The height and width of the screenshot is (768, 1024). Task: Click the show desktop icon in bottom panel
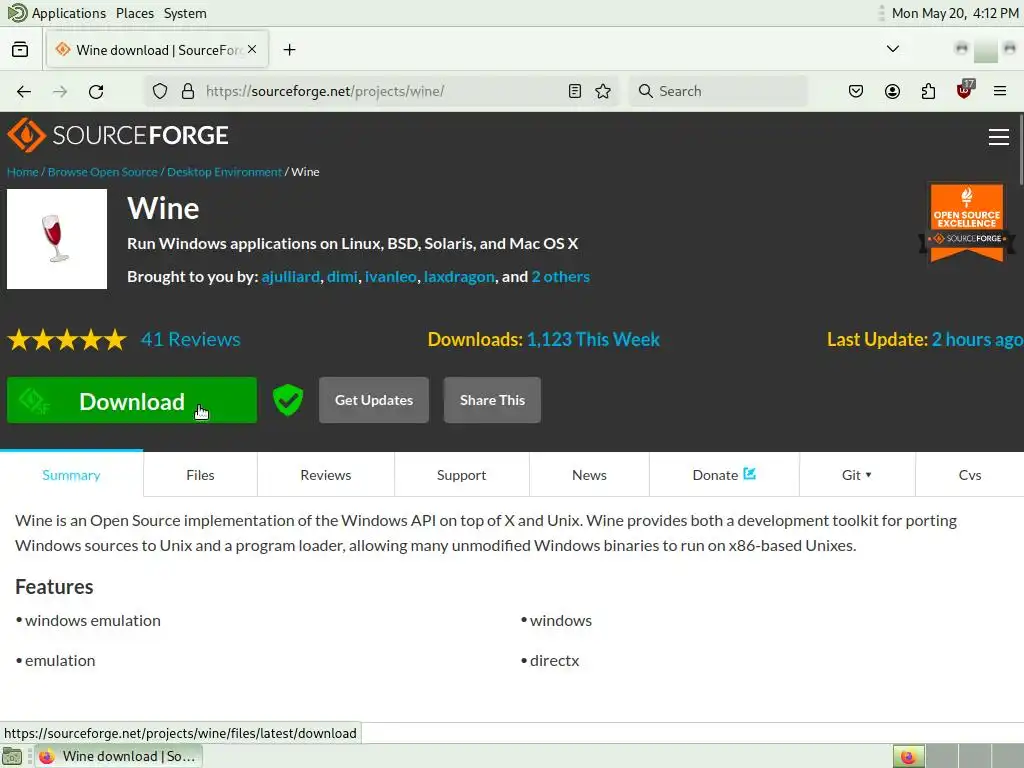point(12,756)
